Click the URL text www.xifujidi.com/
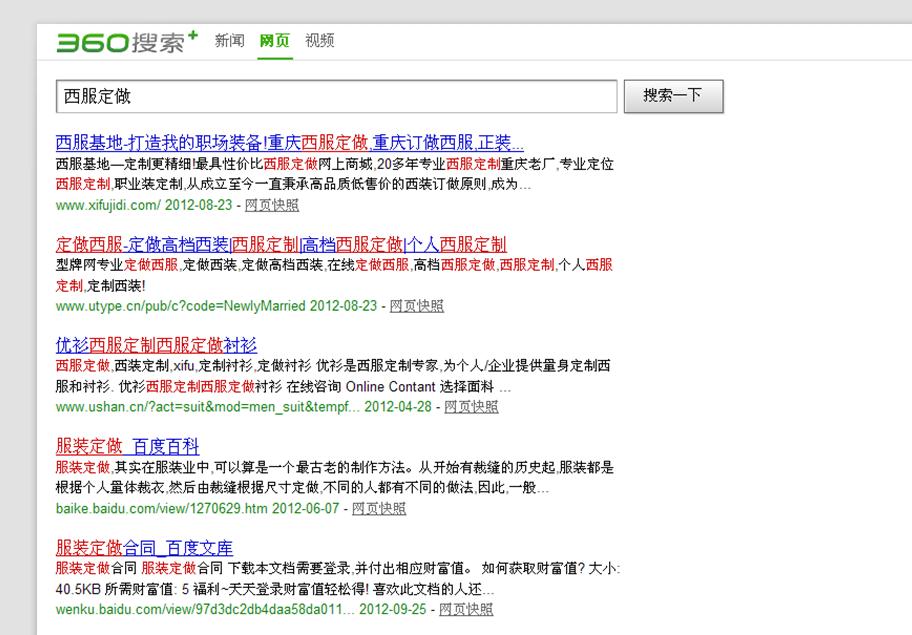912x635 pixels. pos(108,205)
